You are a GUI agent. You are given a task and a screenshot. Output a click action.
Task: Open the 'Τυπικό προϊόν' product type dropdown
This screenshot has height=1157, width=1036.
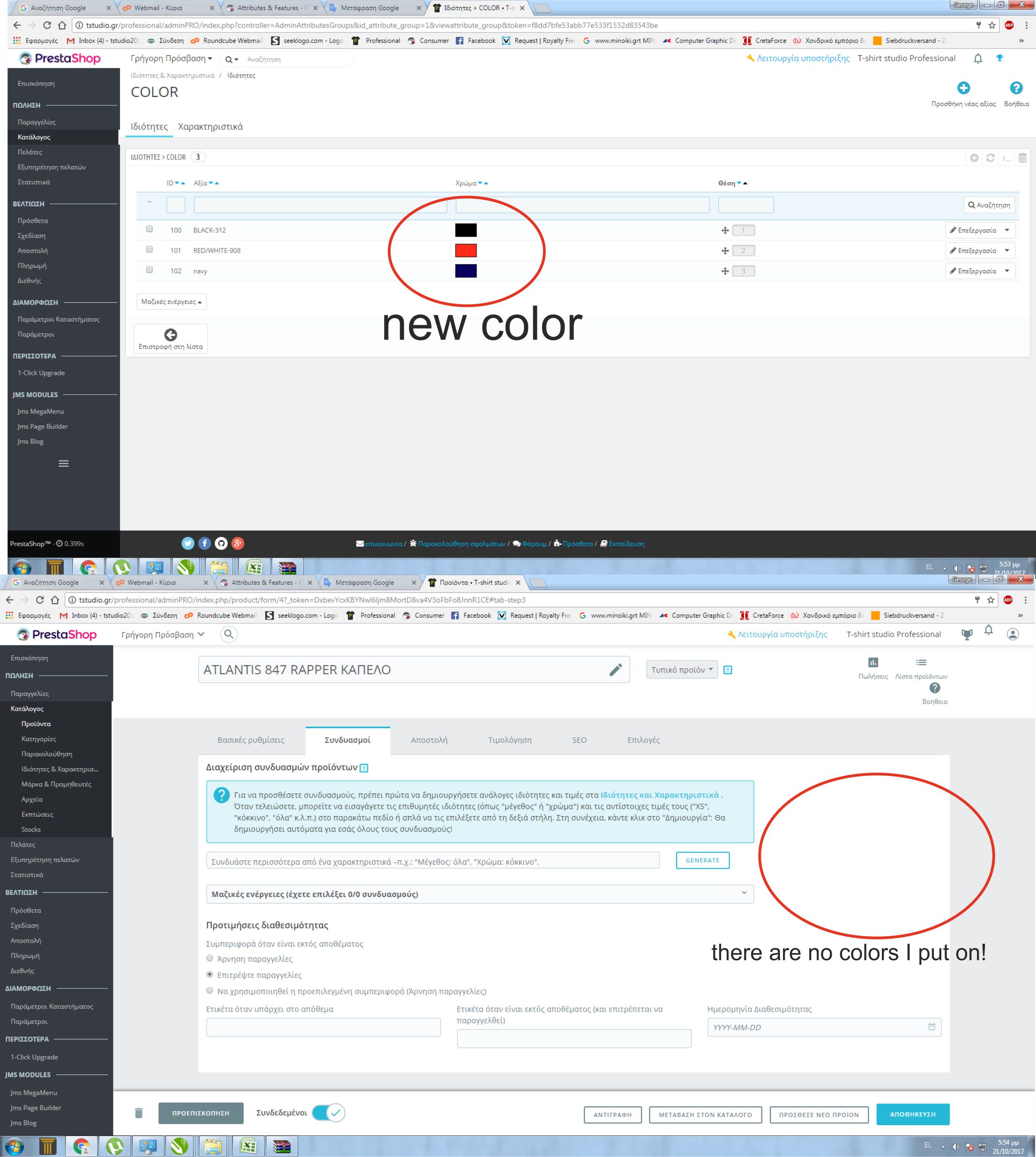coord(681,670)
